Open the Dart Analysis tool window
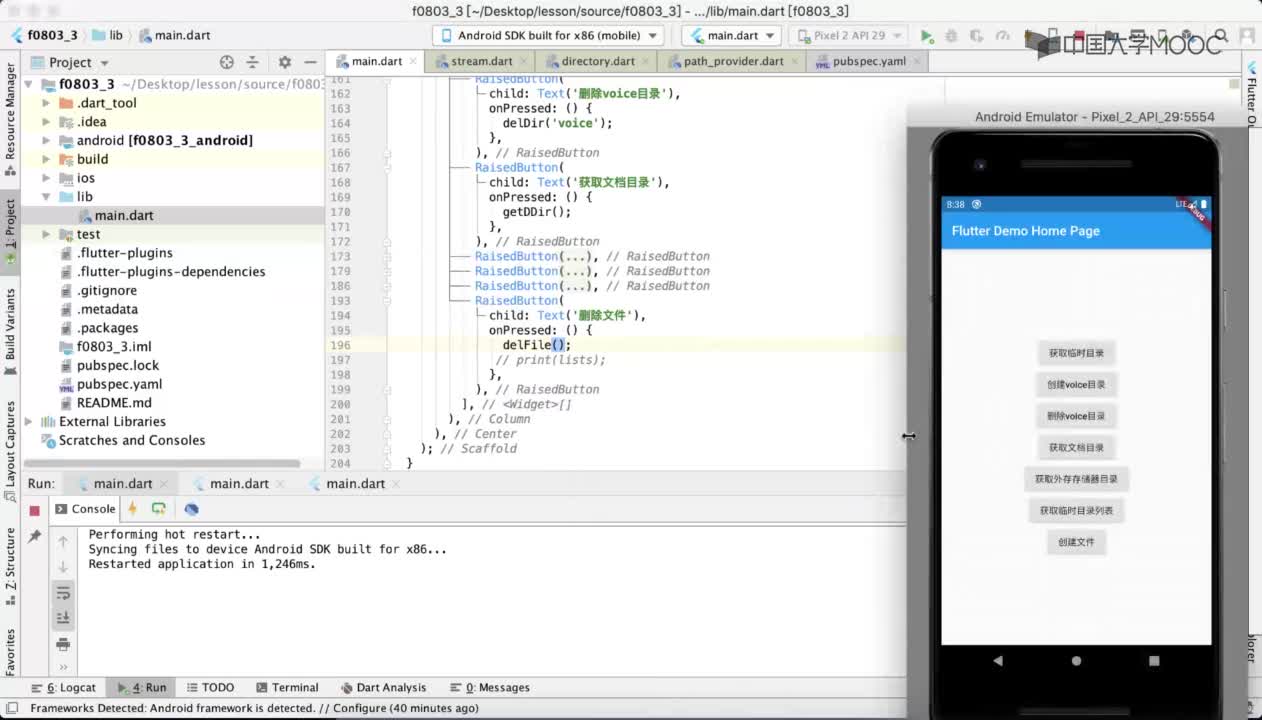The image size is (1262, 720). tap(384, 688)
